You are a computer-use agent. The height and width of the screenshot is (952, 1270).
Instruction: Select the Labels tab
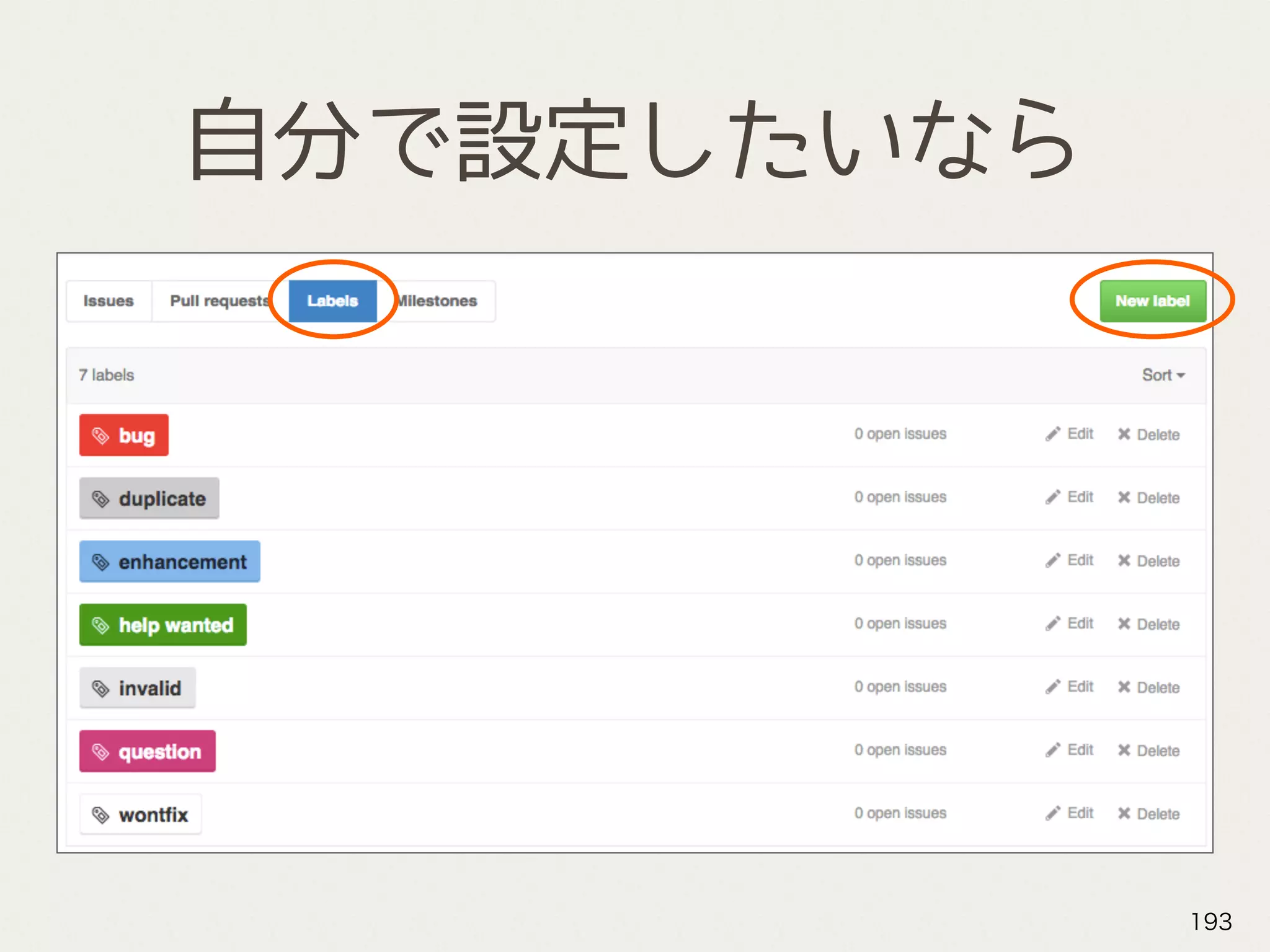[332, 301]
